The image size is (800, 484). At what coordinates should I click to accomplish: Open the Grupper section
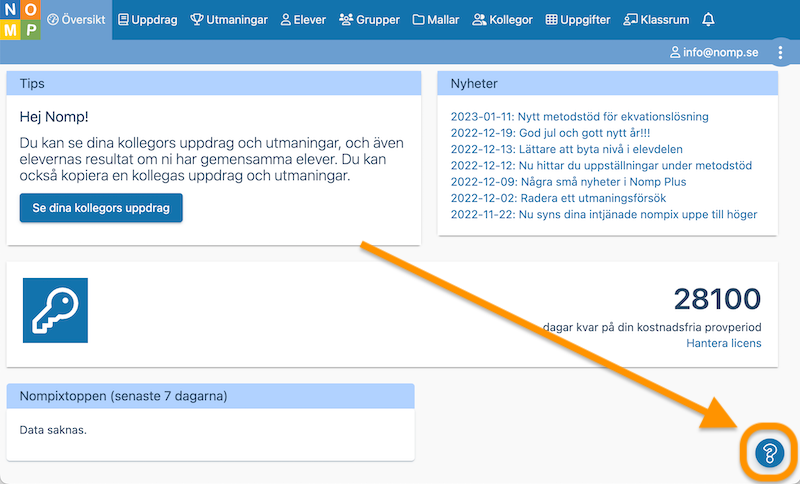pos(369,20)
